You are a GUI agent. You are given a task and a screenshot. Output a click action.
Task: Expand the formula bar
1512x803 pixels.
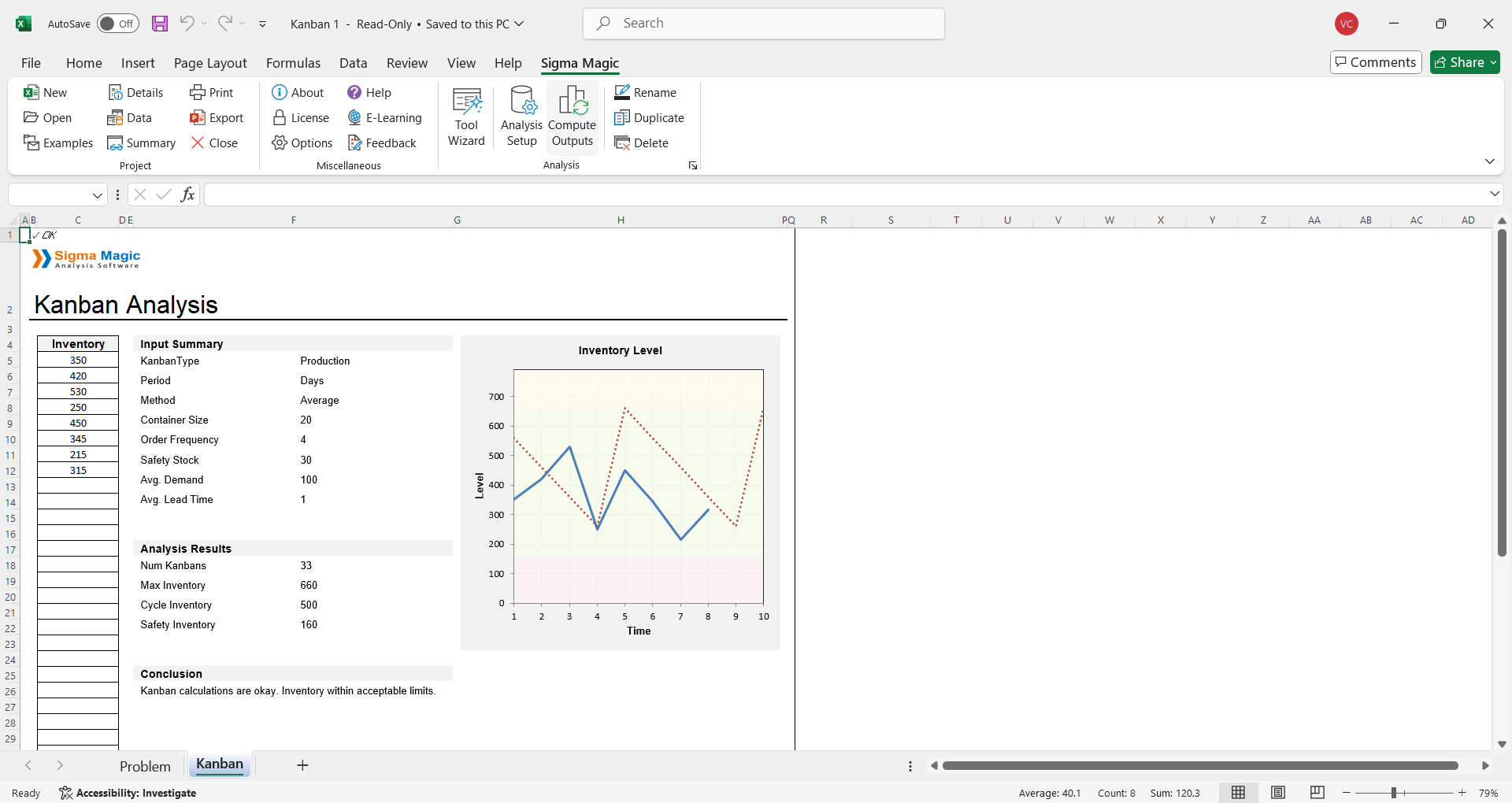pyautogui.click(x=1494, y=194)
